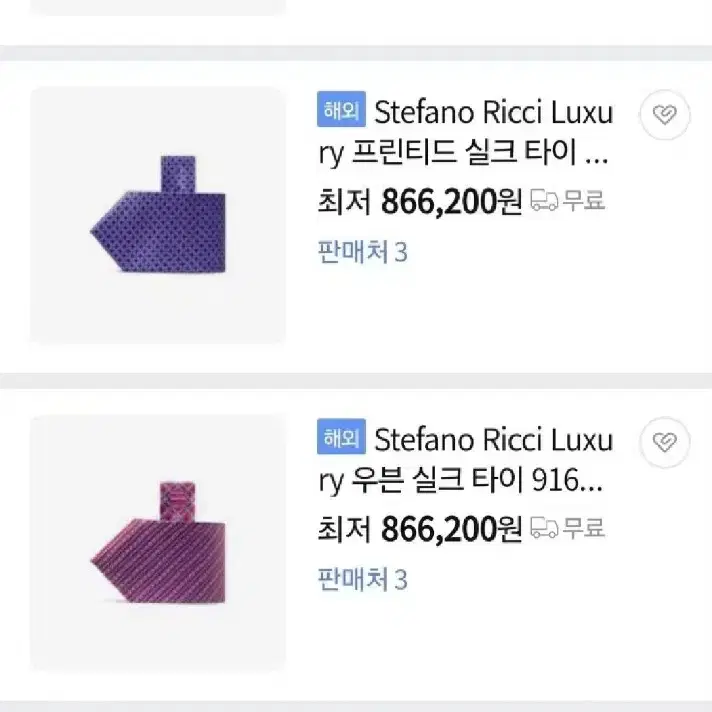Viewport: 712px width, 712px height.
Task: Click 무료 shipping label on woven tie
Action: [583, 528]
